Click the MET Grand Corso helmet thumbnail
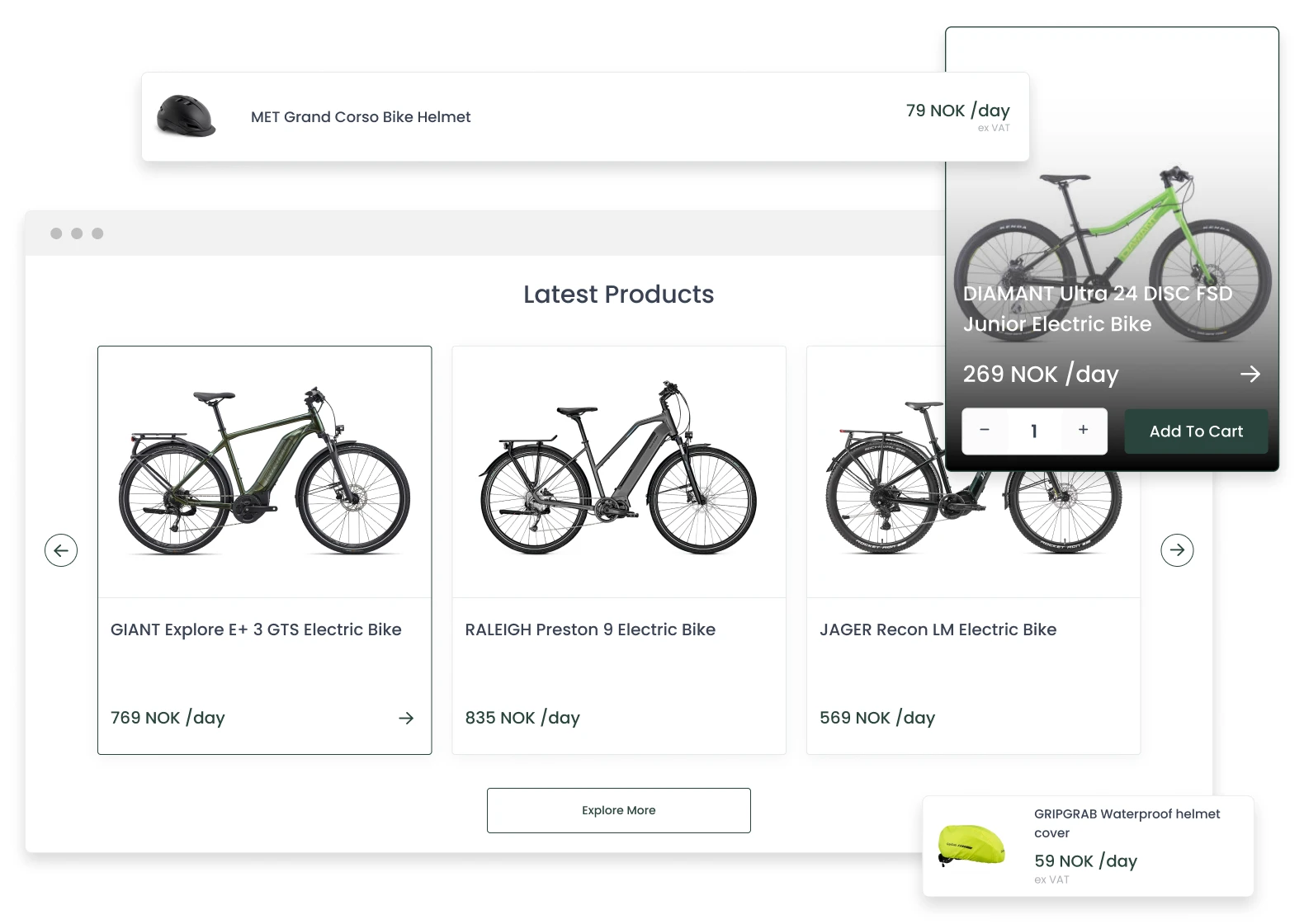Viewport: 1304px width, 924px height. pyautogui.click(x=187, y=116)
